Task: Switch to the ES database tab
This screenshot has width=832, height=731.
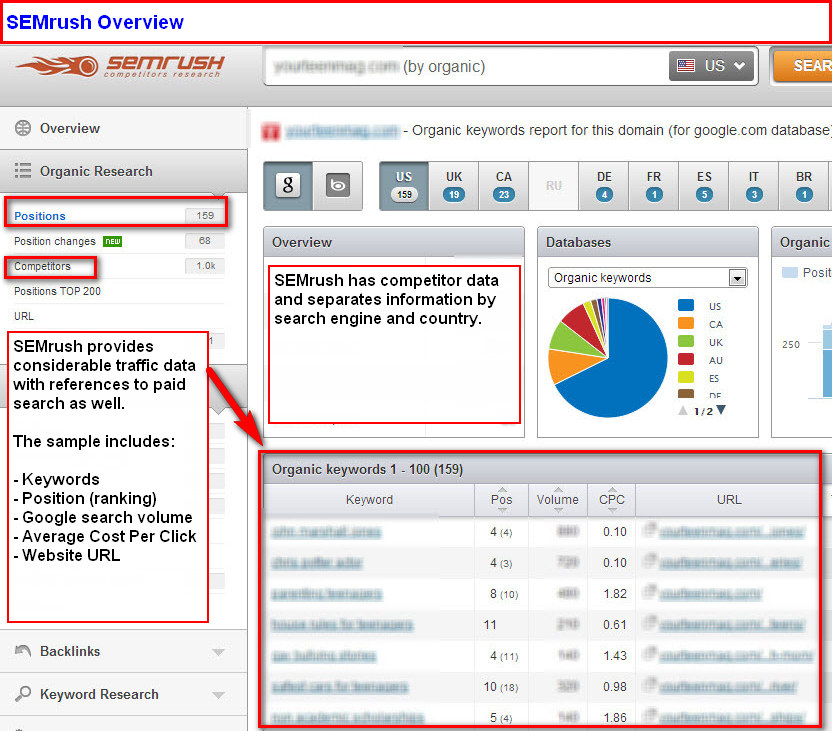Action: tap(704, 186)
